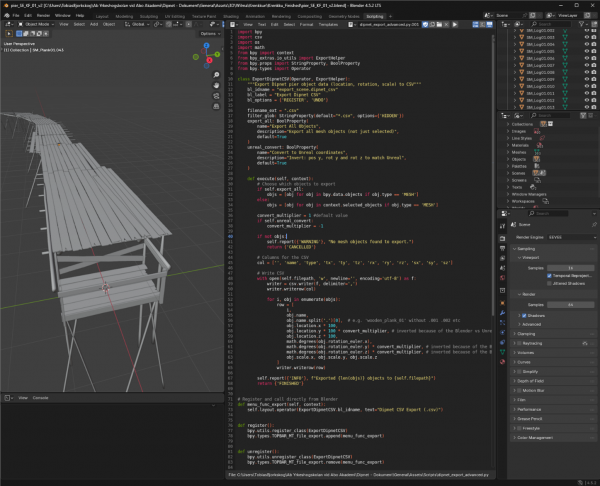This screenshot has width=600, height=486.
Task: Toggle eye visibility for SM_Log01.010
Action: coord(587,86)
